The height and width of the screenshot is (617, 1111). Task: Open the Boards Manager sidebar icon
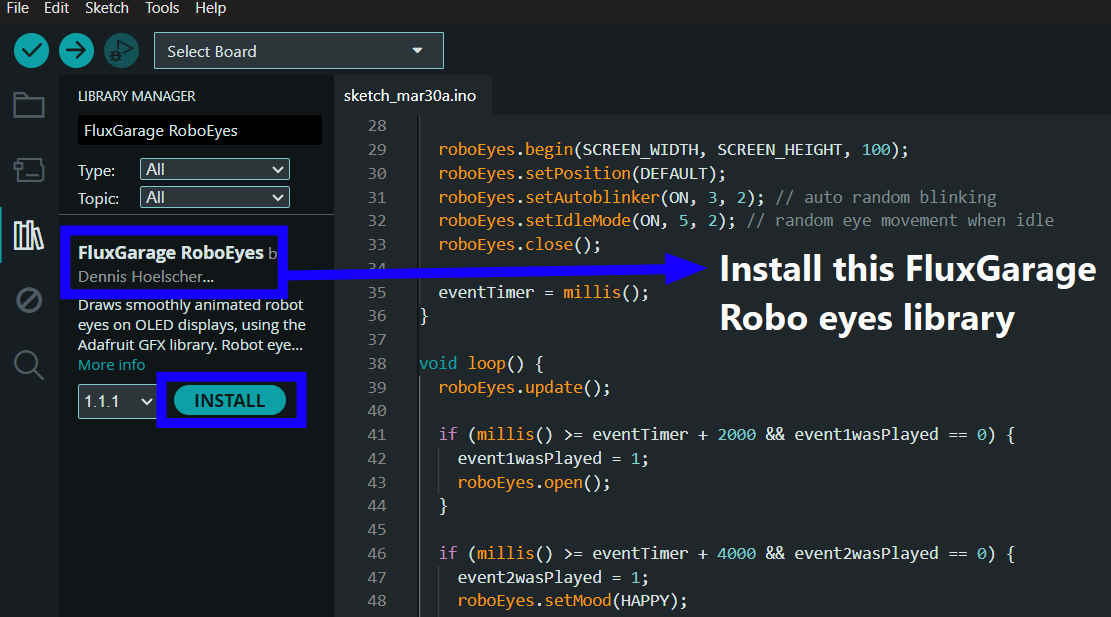click(x=29, y=170)
